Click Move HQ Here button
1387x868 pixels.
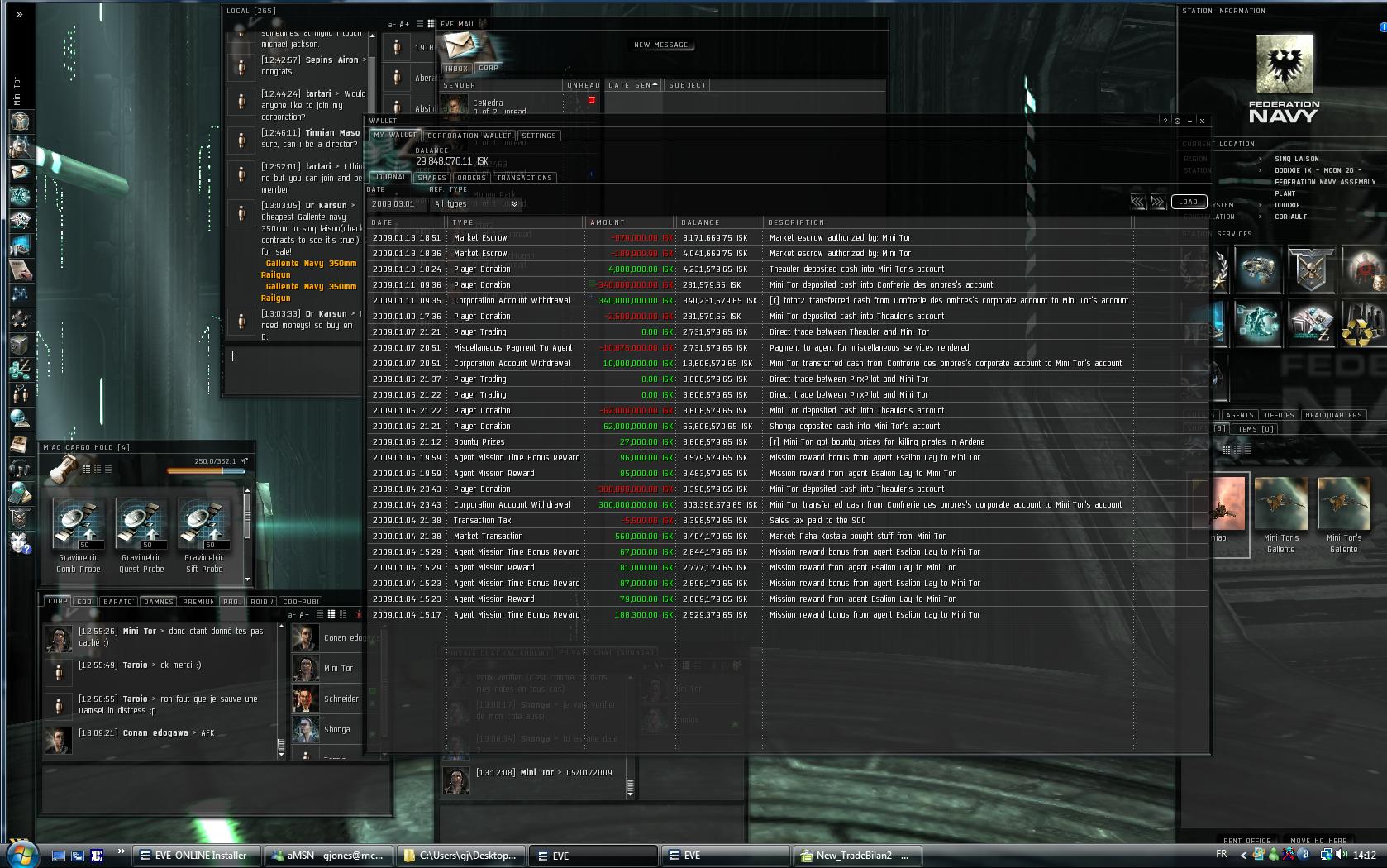1318,841
